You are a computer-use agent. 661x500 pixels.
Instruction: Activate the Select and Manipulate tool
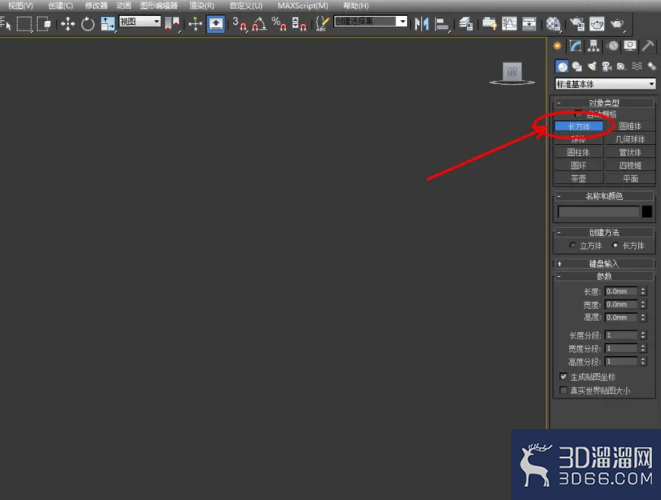[195, 24]
